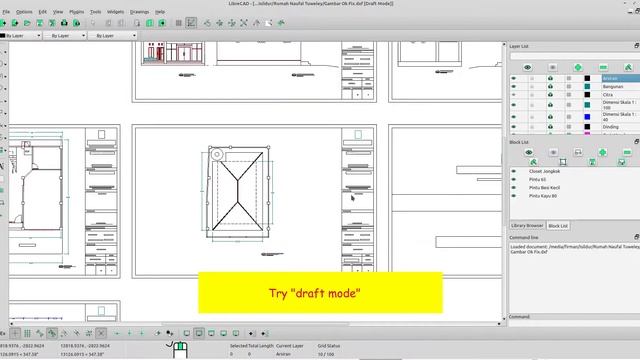Add new block with plus icon

tap(602, 152)
